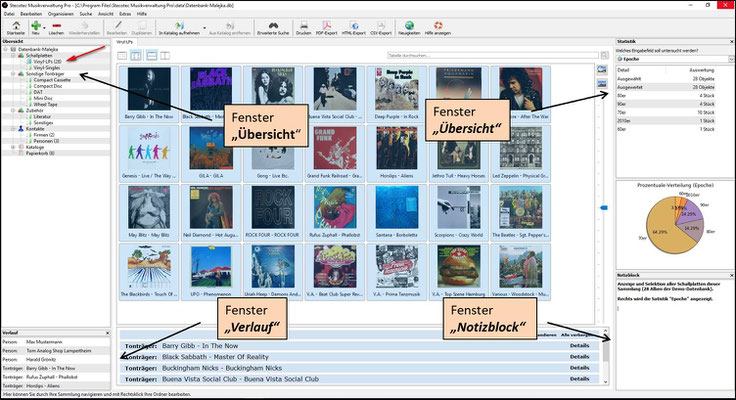
Task: Click the Alle verbergen link
Action: pos(576,335)
